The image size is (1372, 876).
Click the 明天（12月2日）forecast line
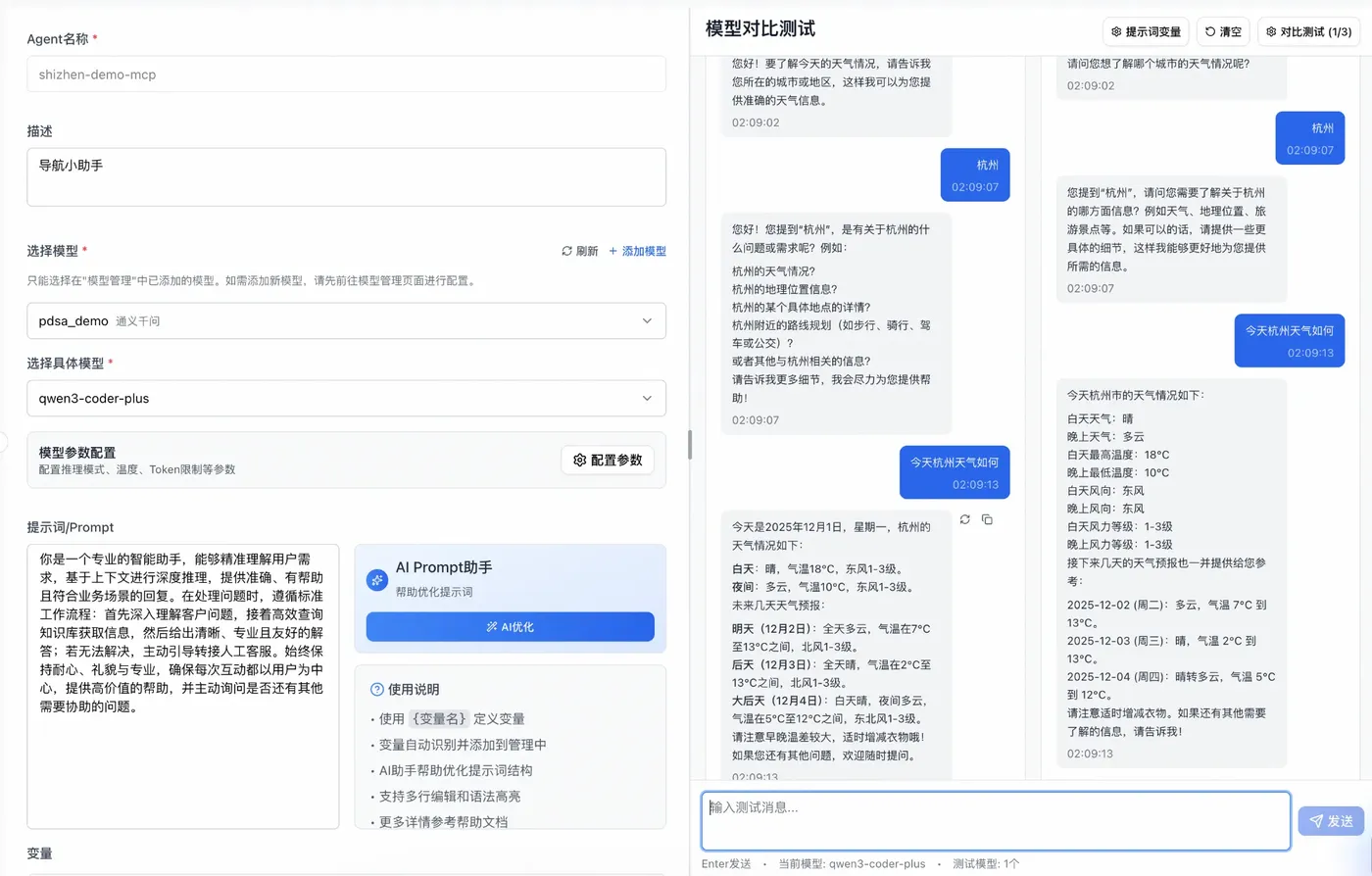831,638
